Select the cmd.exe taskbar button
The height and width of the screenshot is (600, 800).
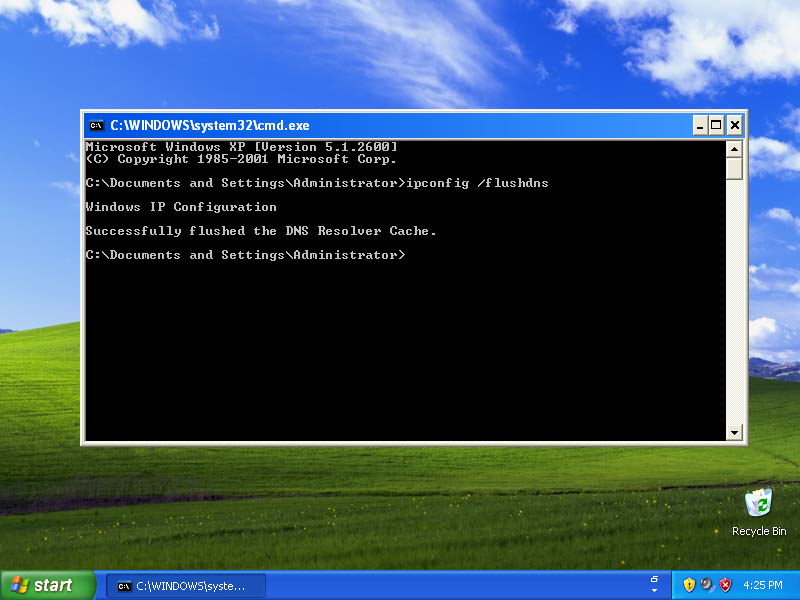186,586
